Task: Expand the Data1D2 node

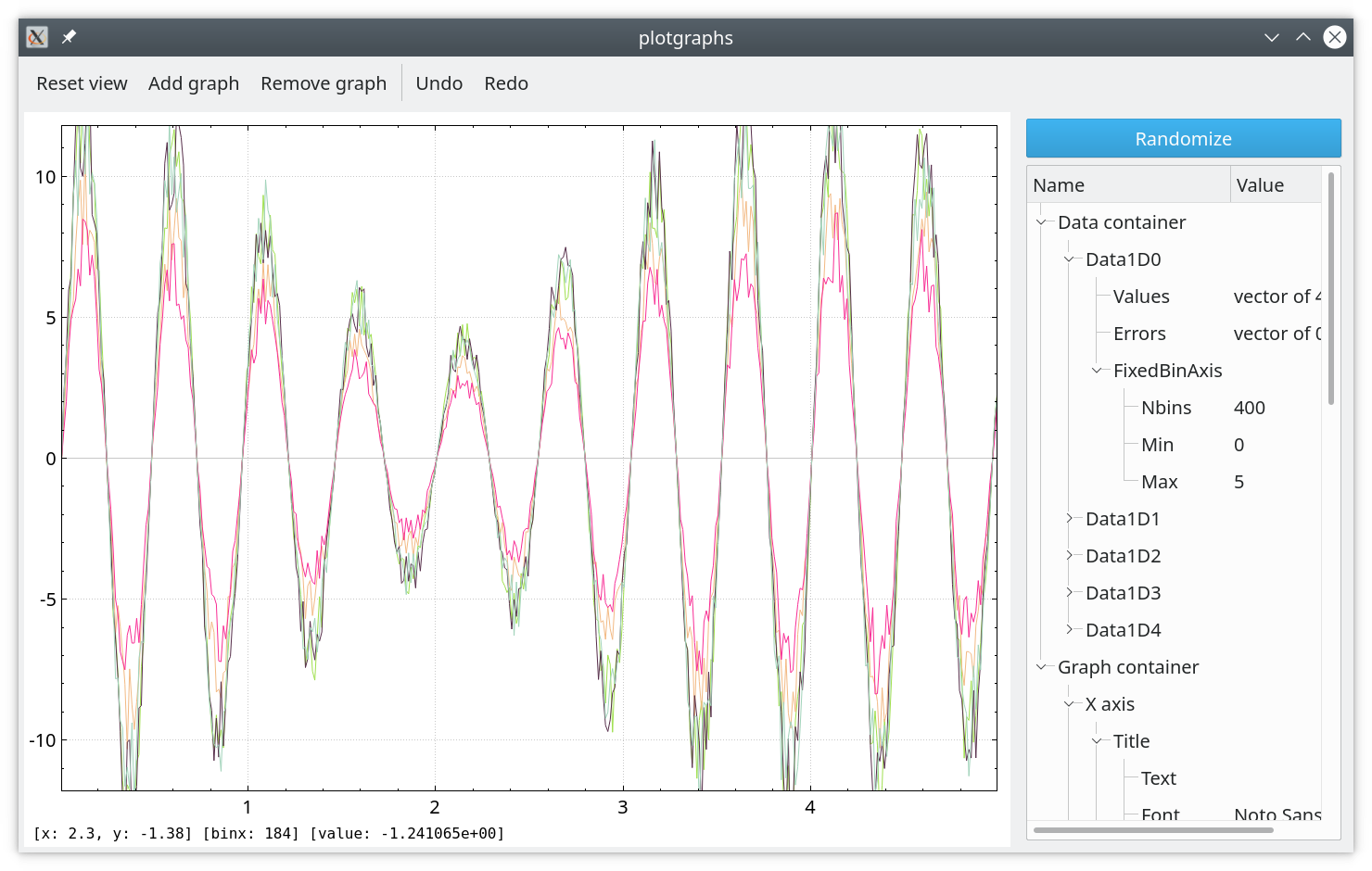Action: click(1069, 556)
